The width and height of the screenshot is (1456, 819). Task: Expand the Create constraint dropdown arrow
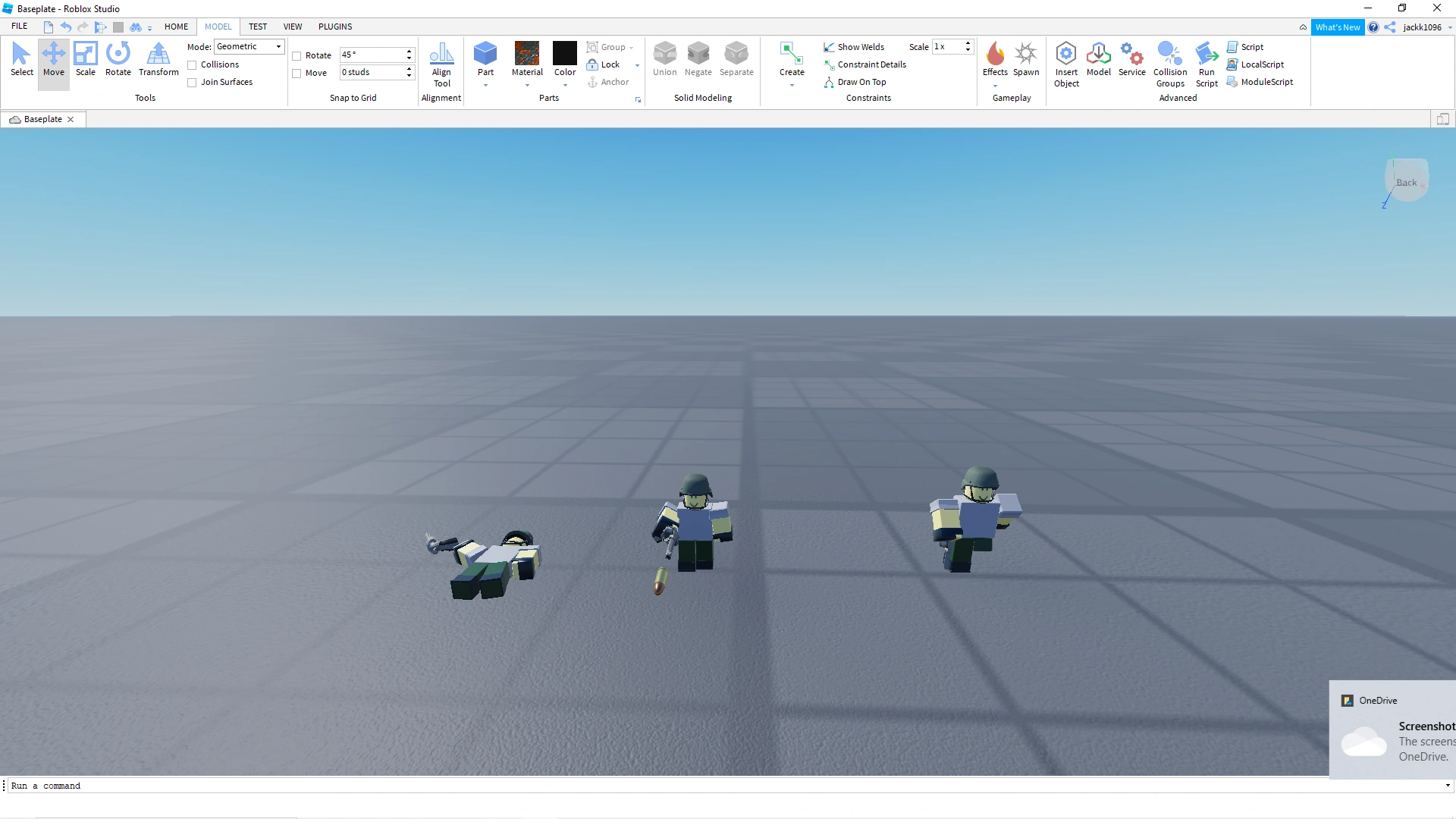click(792, 85)
